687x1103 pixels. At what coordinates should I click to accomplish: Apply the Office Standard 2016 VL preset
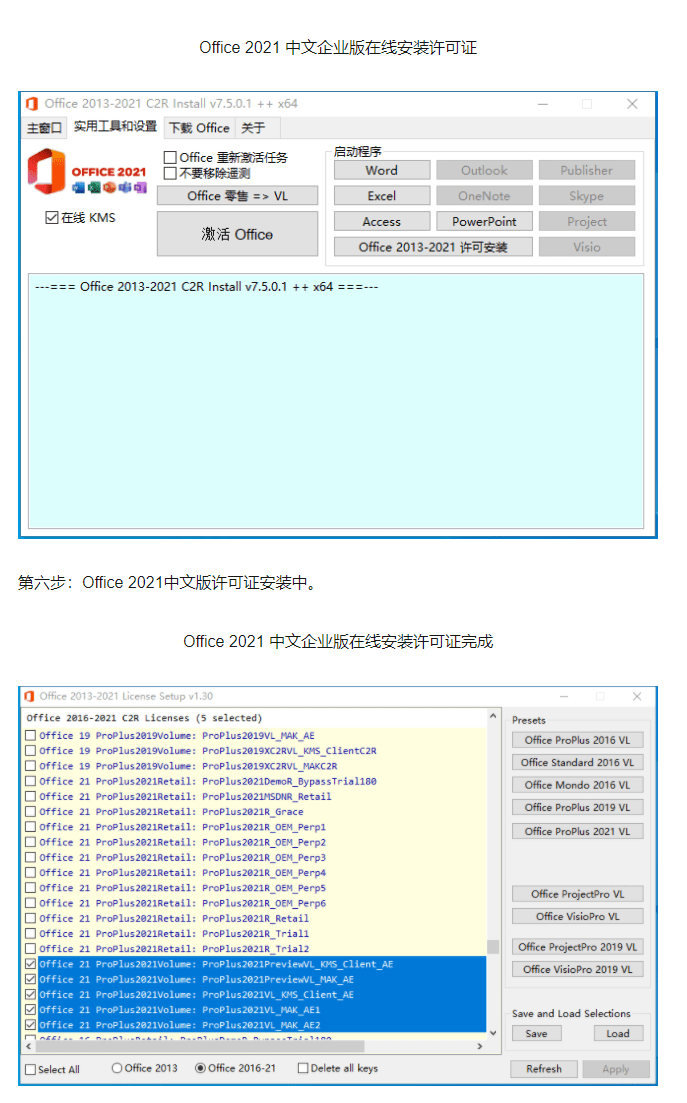click(577, 763)
